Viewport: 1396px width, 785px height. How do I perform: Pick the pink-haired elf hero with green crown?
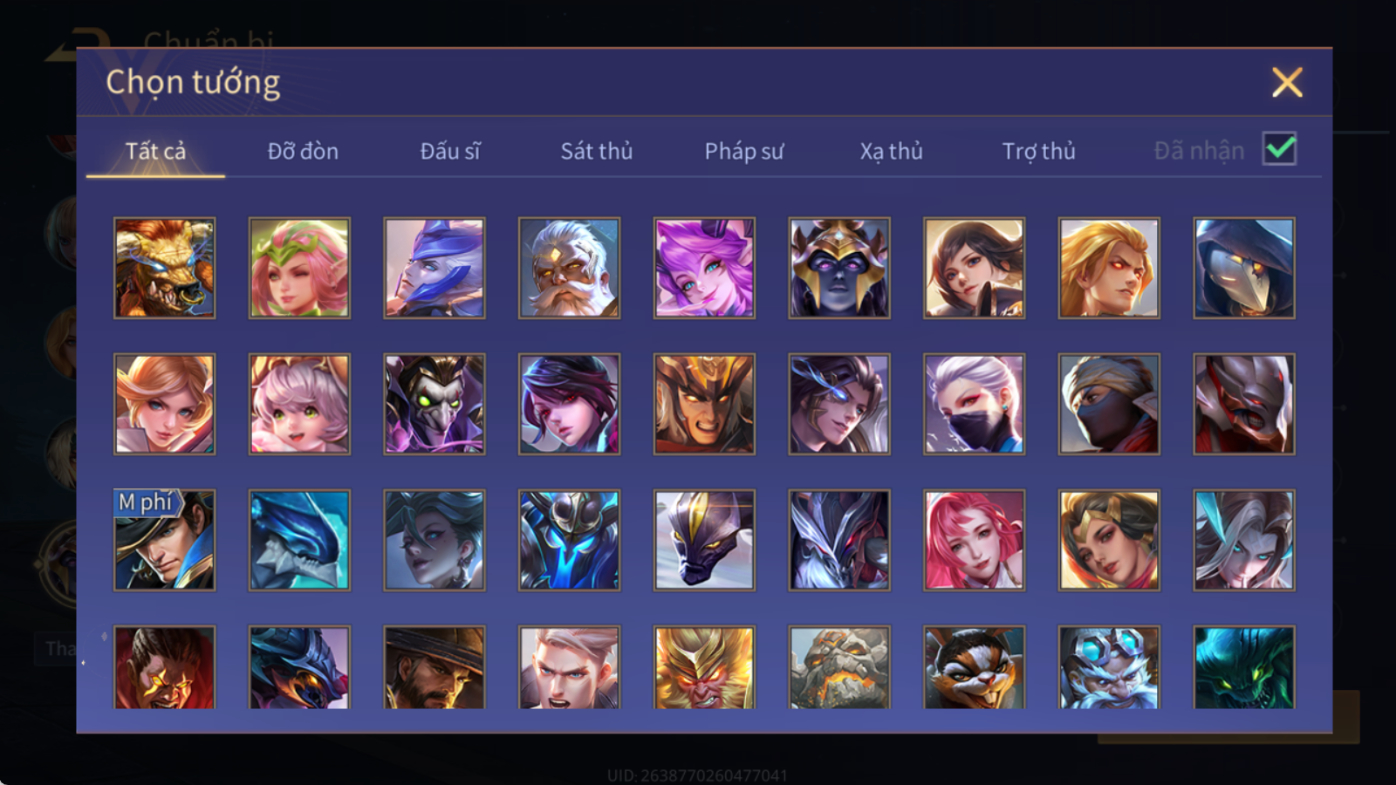pyautogui.click(x=299, y=268)
